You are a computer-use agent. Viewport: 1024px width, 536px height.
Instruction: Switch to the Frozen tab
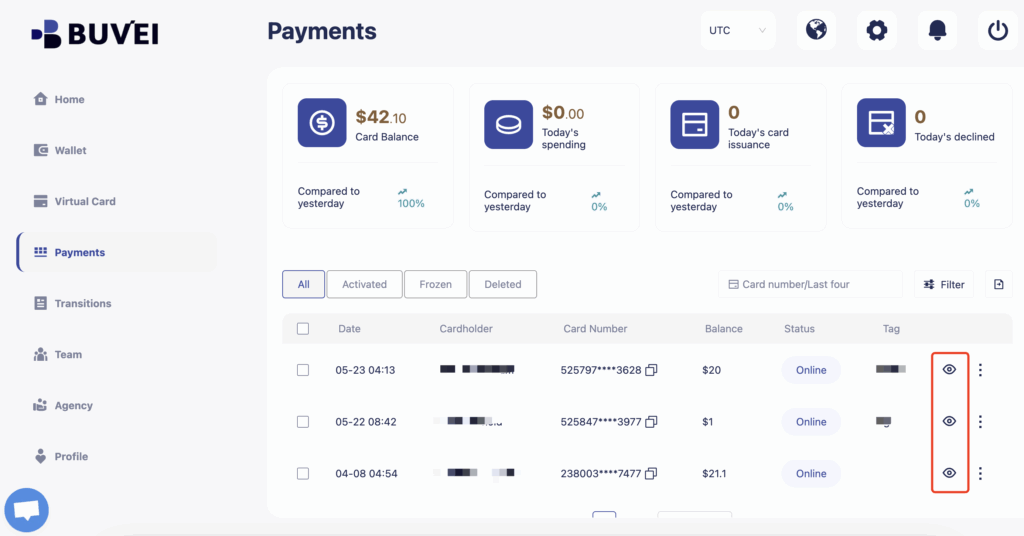coord(435,284)
